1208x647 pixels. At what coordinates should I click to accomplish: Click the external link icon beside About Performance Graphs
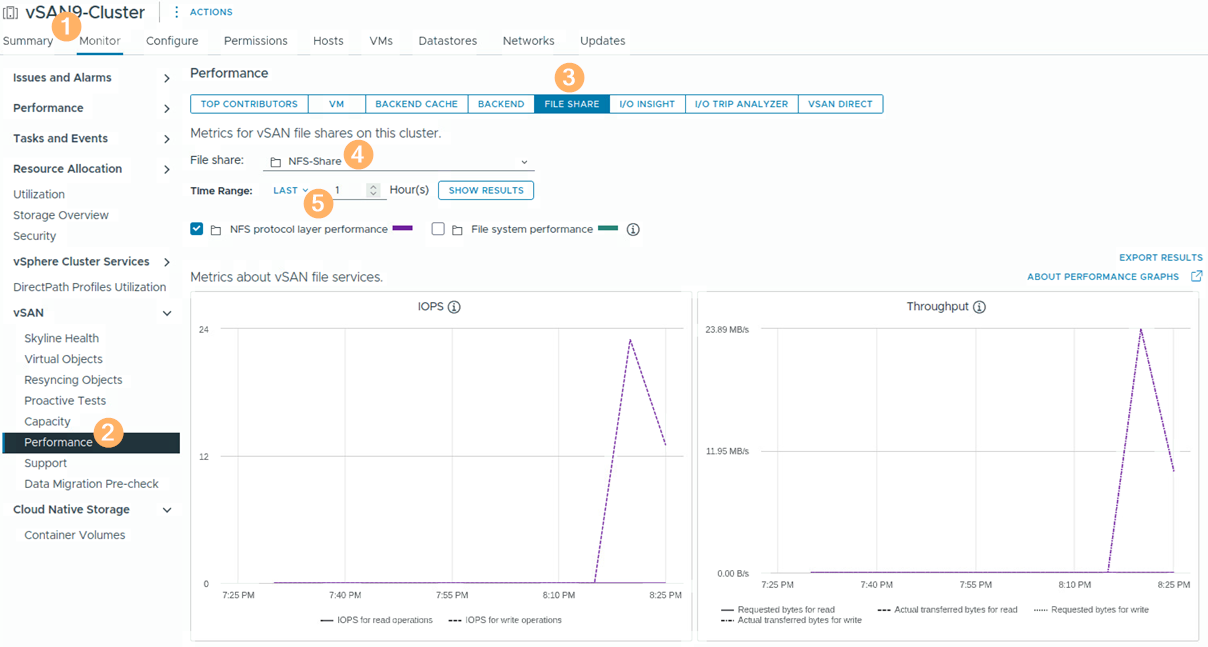1196,277
